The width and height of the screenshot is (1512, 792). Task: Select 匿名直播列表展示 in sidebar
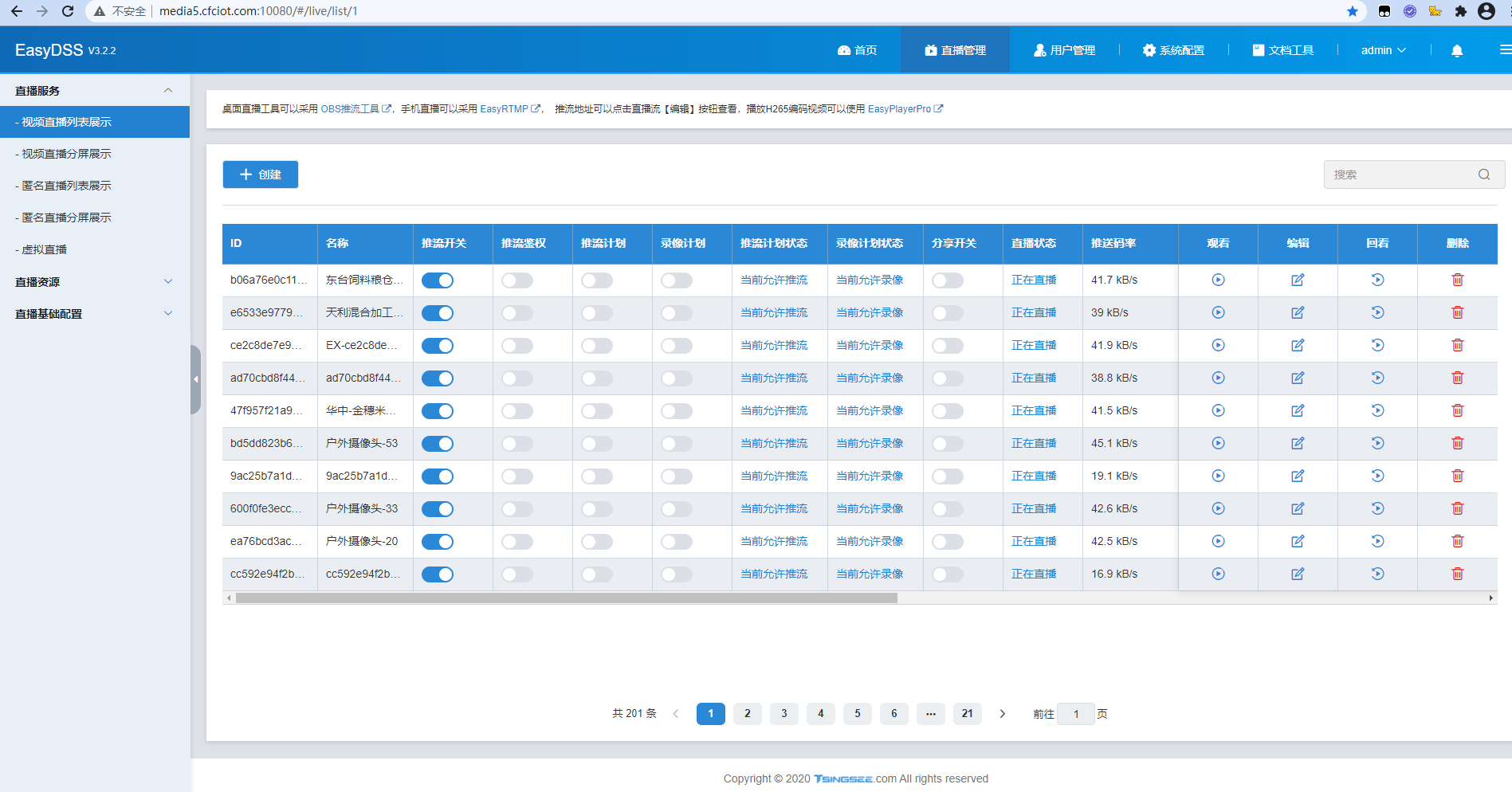95,186
